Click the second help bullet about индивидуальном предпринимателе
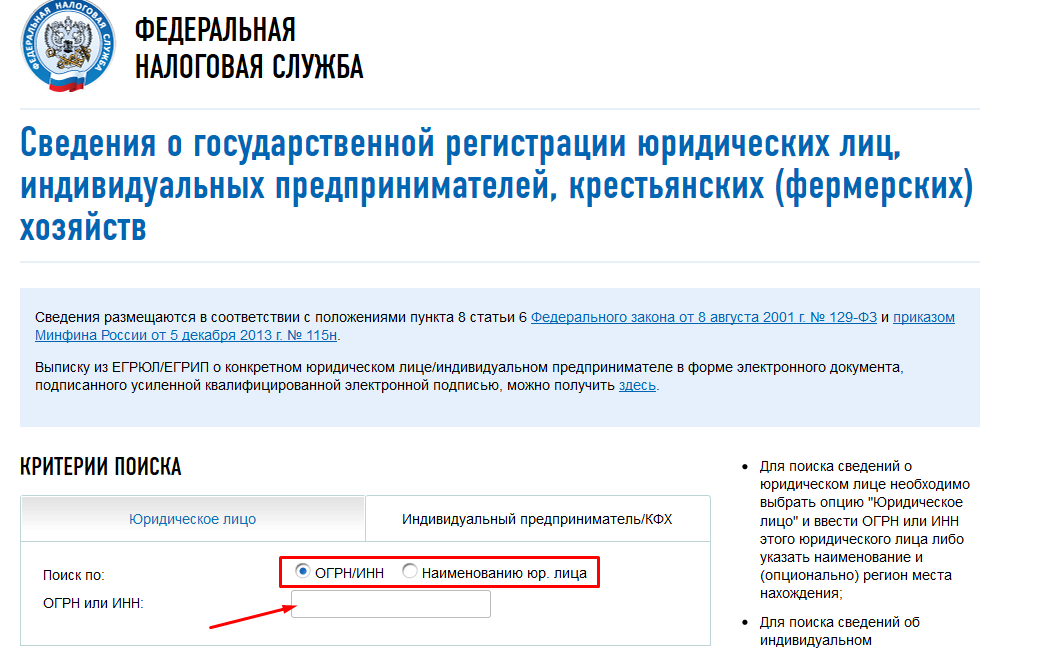Screen dimensions: 1045x650 (839, 631)
